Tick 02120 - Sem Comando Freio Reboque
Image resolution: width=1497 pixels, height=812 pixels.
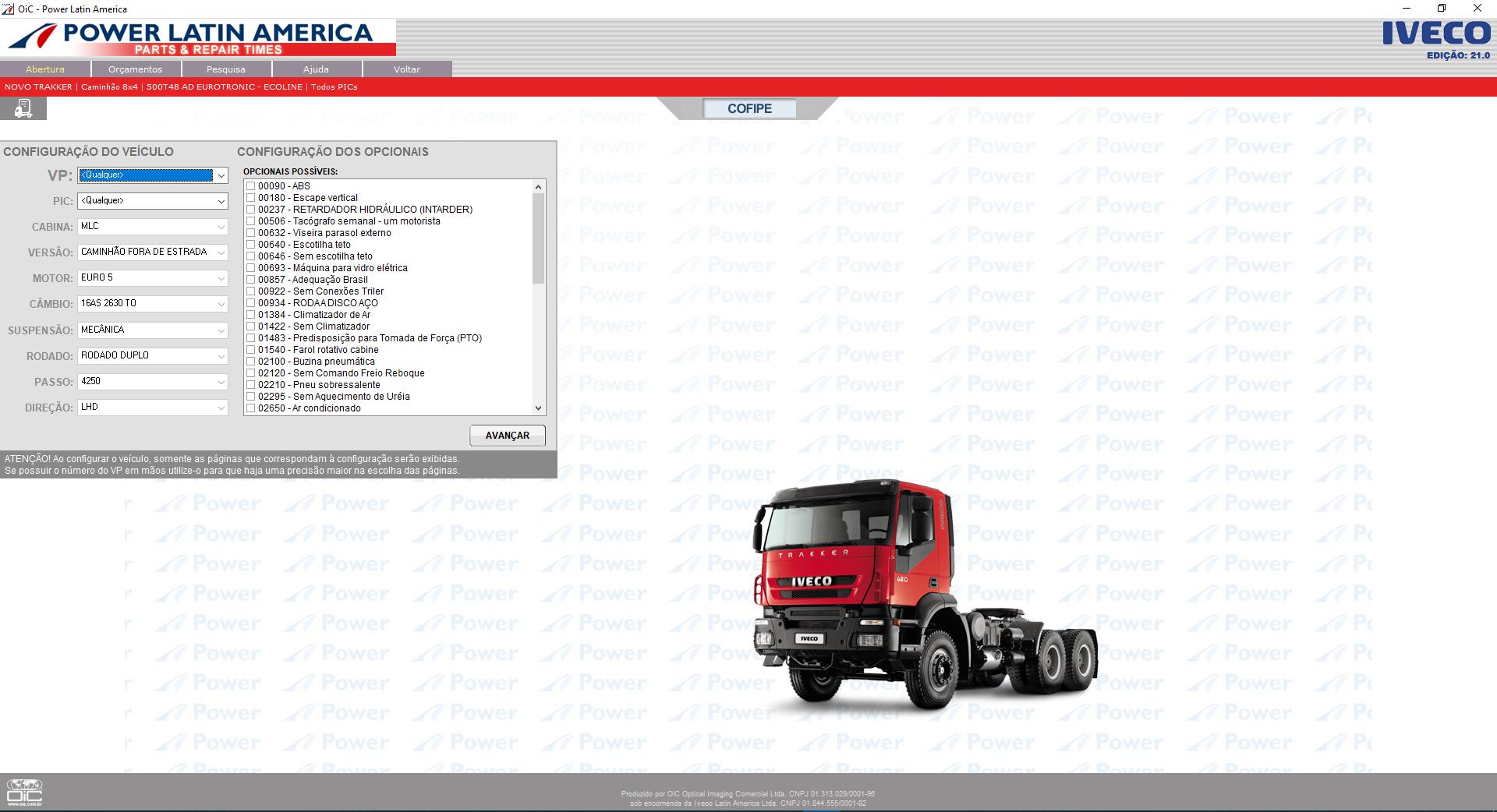point(251,373)
